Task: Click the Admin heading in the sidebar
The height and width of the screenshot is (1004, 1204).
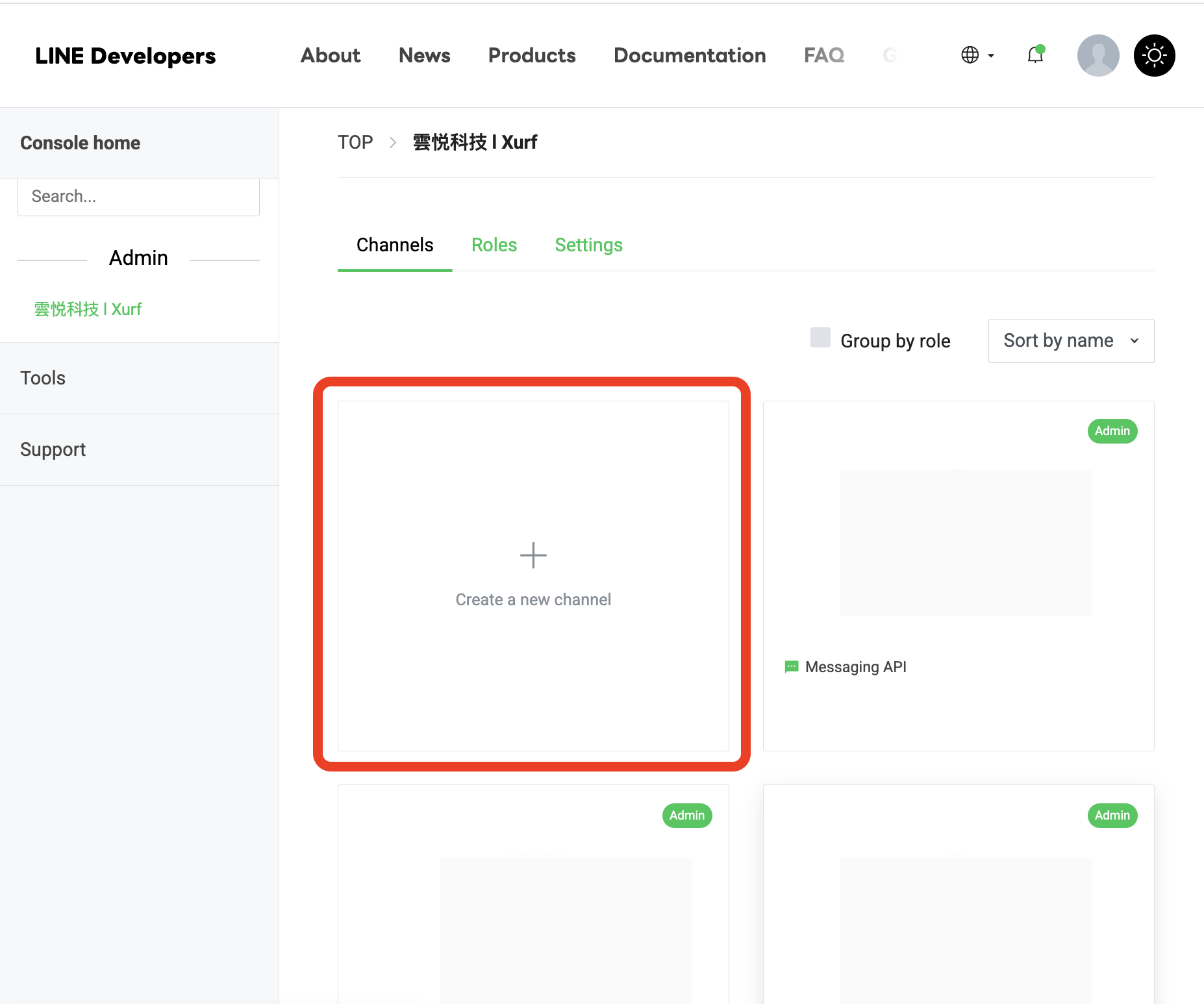Action: coord(138,258)
